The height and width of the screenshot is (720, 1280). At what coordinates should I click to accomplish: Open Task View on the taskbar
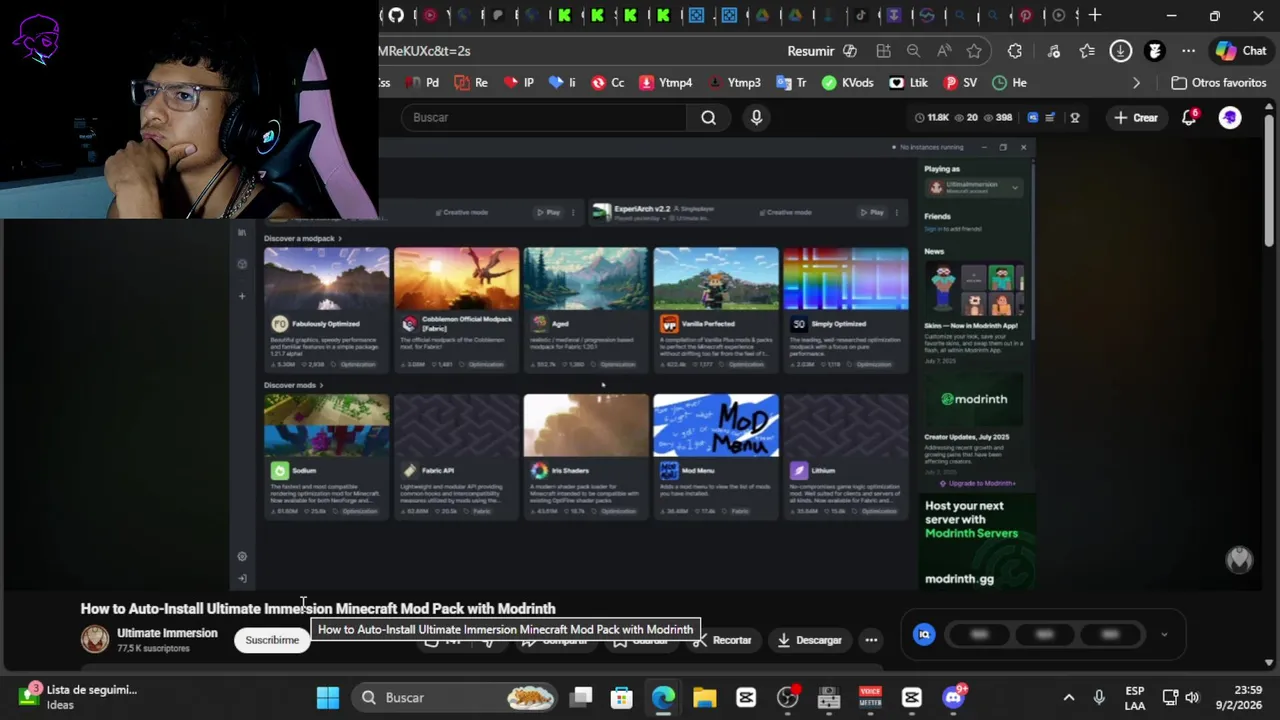tap(582, 698)
